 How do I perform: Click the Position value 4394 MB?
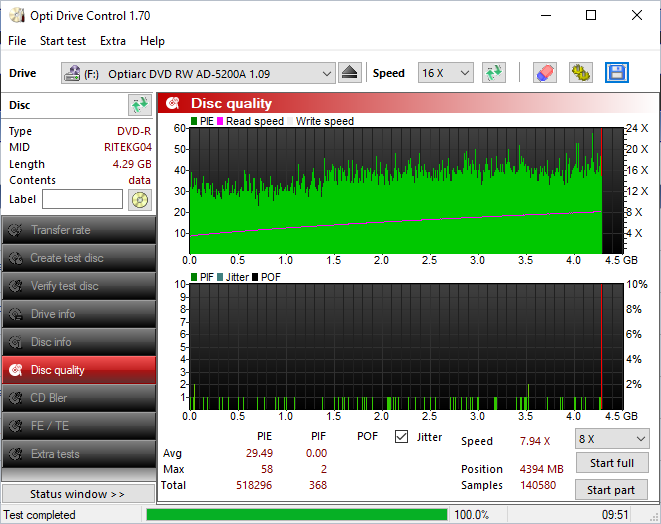coord(541,469)
